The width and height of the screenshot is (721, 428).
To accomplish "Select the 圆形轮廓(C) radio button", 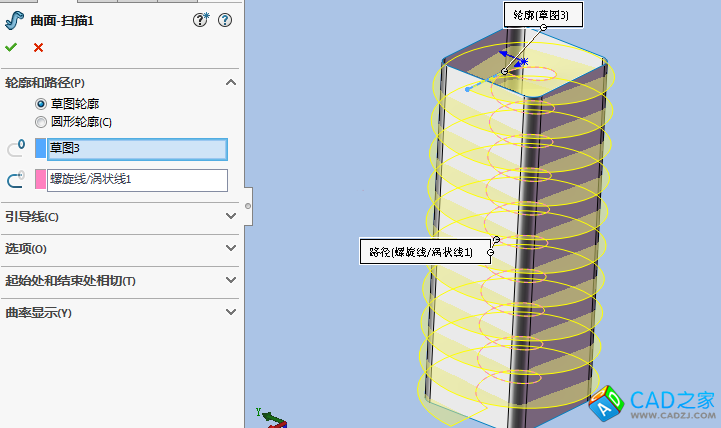I will point(41,122).
